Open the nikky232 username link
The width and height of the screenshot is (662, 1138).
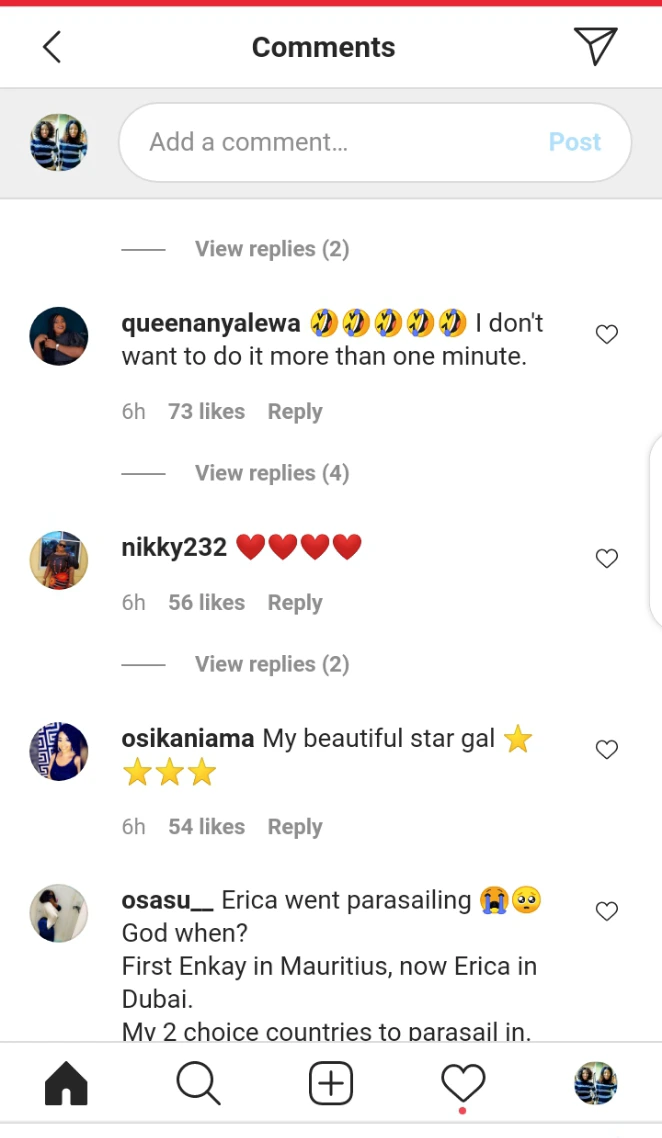pos(174,547)
